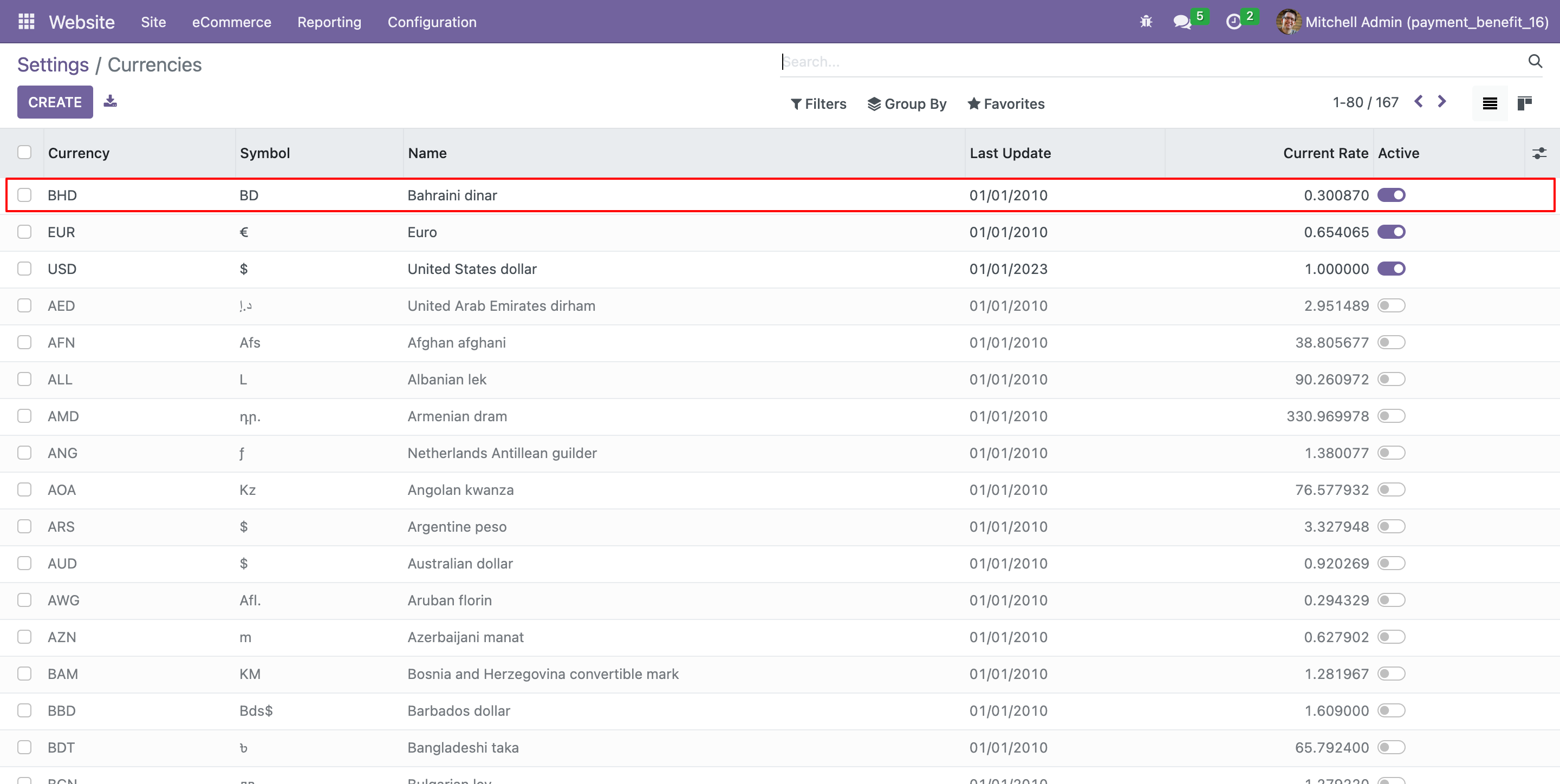Screen dimensions: 1560x784
Task: Click the 1-80 / 167 pager
Action: click(x=1366, y=102)
